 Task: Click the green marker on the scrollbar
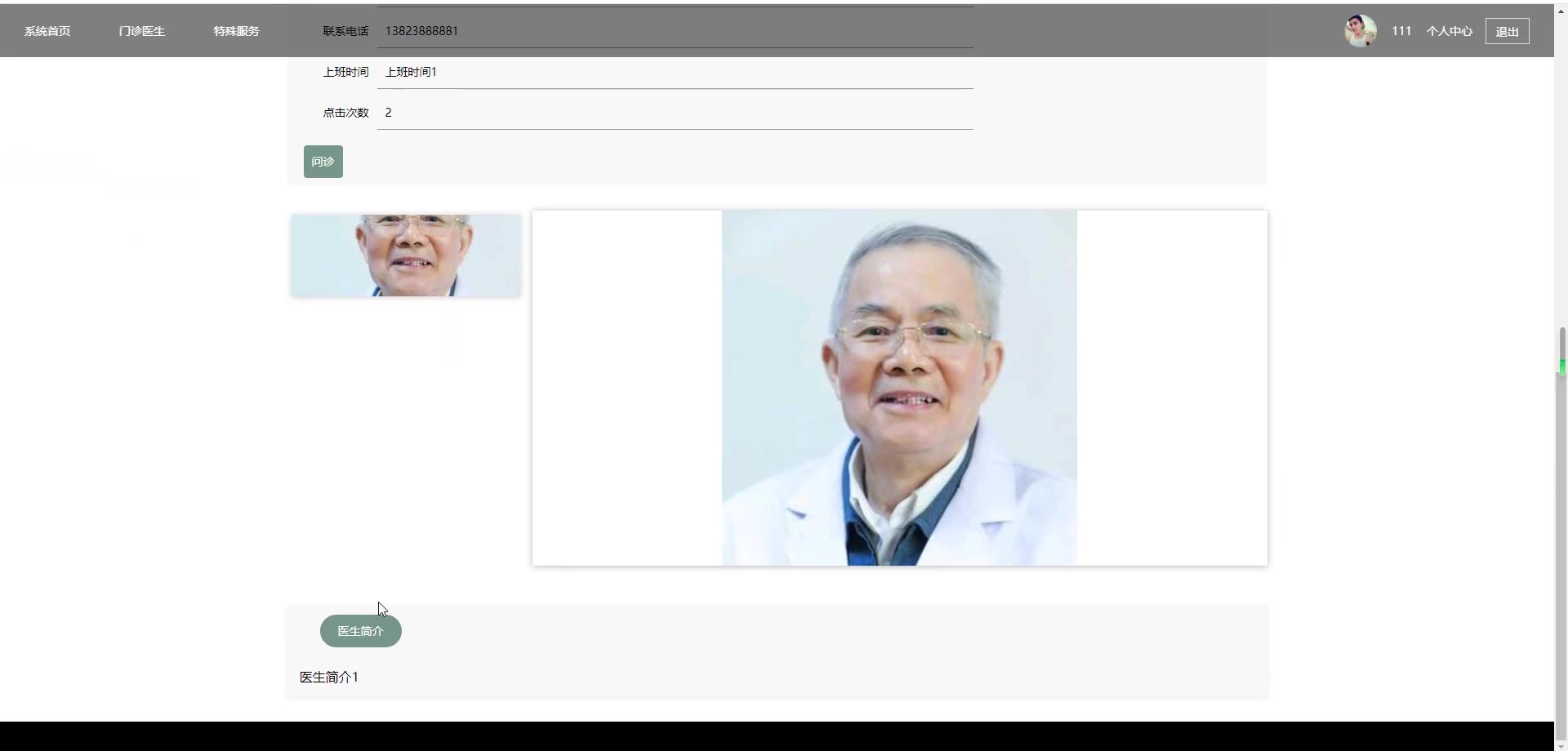point(1561,367)
